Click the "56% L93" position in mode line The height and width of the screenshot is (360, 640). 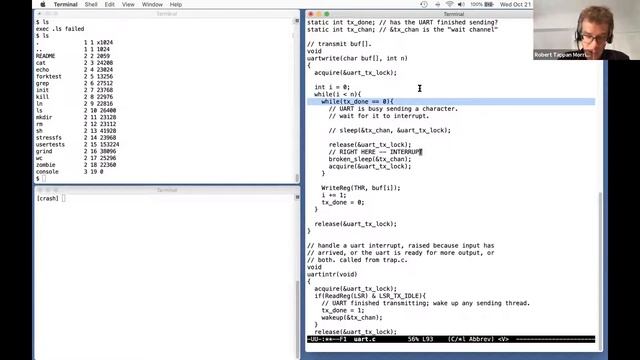point(420,339)
